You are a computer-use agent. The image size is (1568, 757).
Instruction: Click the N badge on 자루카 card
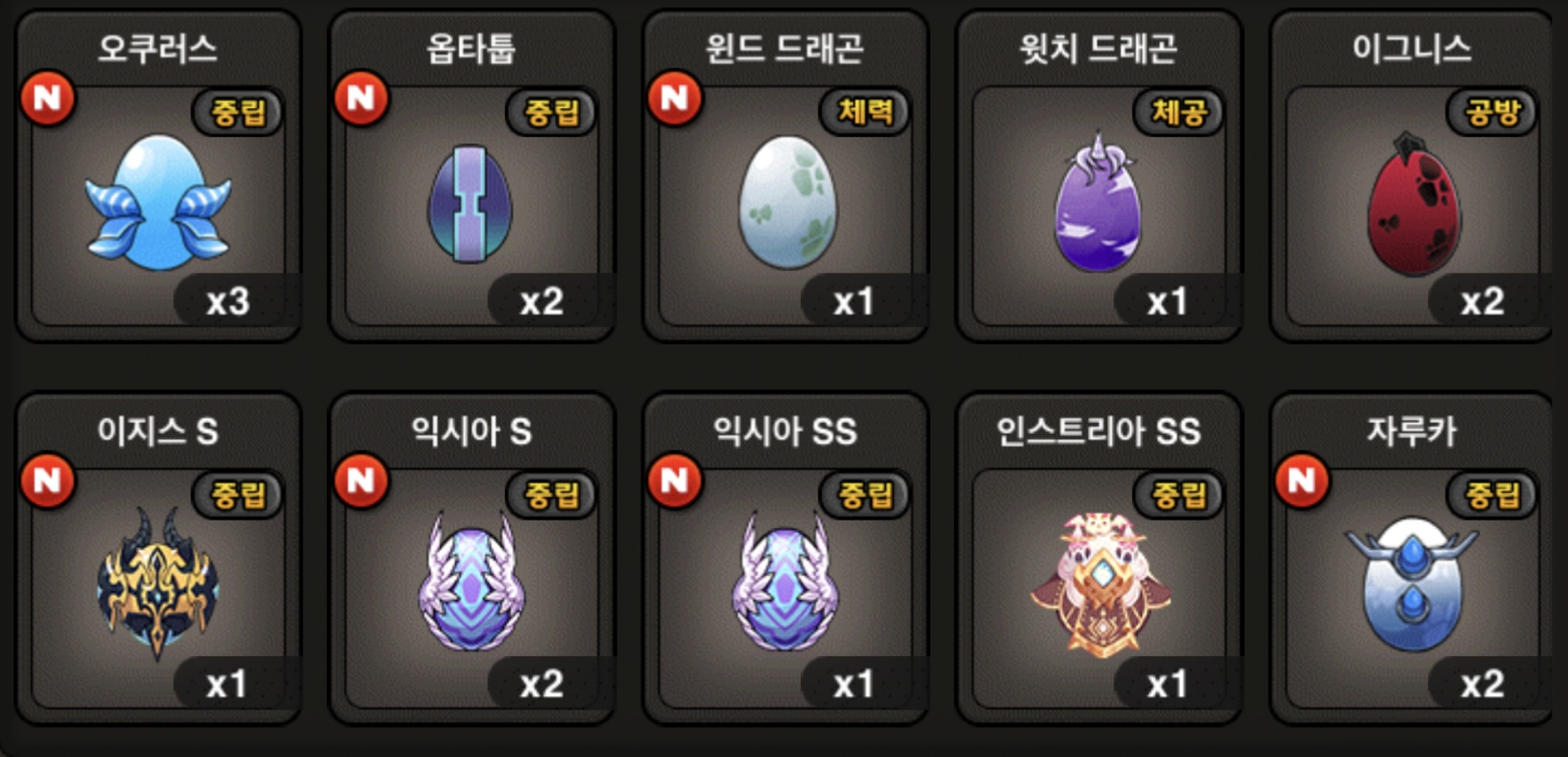tap(1302, 481)
